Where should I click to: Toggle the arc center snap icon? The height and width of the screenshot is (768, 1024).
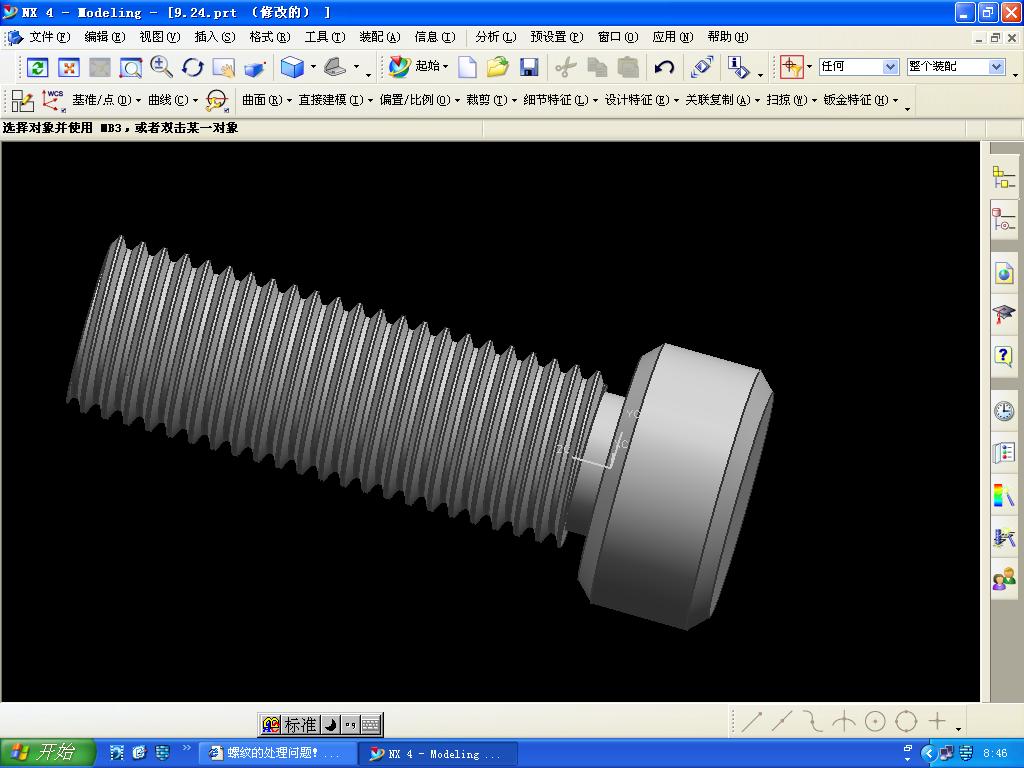point(875,722)
